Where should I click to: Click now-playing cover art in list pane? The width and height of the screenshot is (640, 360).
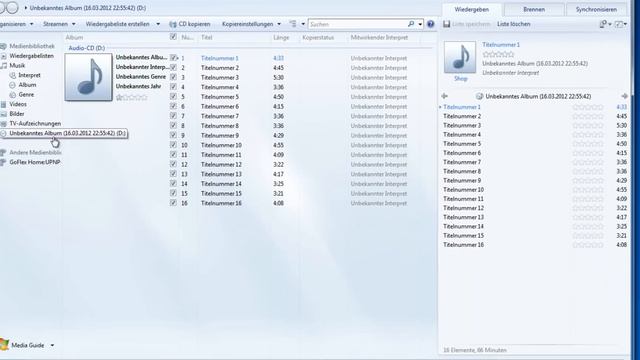(460, 57)
